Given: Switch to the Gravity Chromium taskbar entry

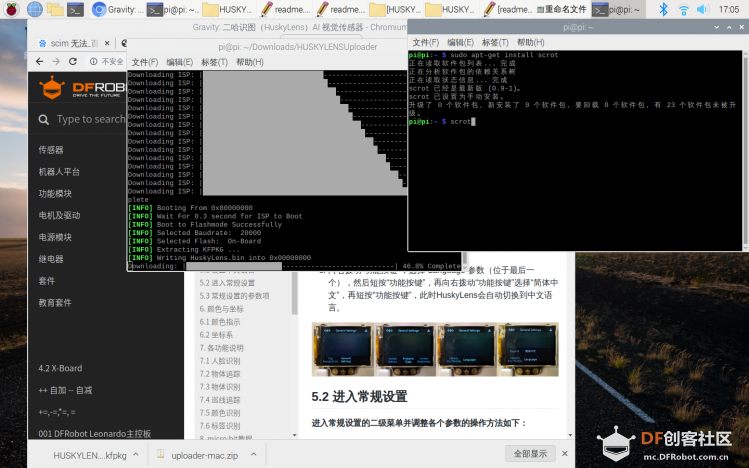Looking at the screenshot, I should [x=117, y=9].
